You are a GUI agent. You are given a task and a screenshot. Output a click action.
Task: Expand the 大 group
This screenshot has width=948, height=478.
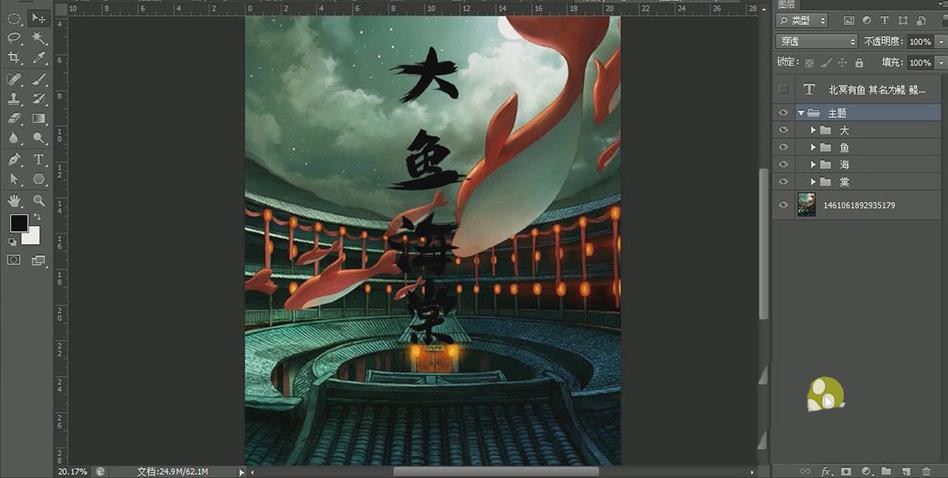(813, 130)
